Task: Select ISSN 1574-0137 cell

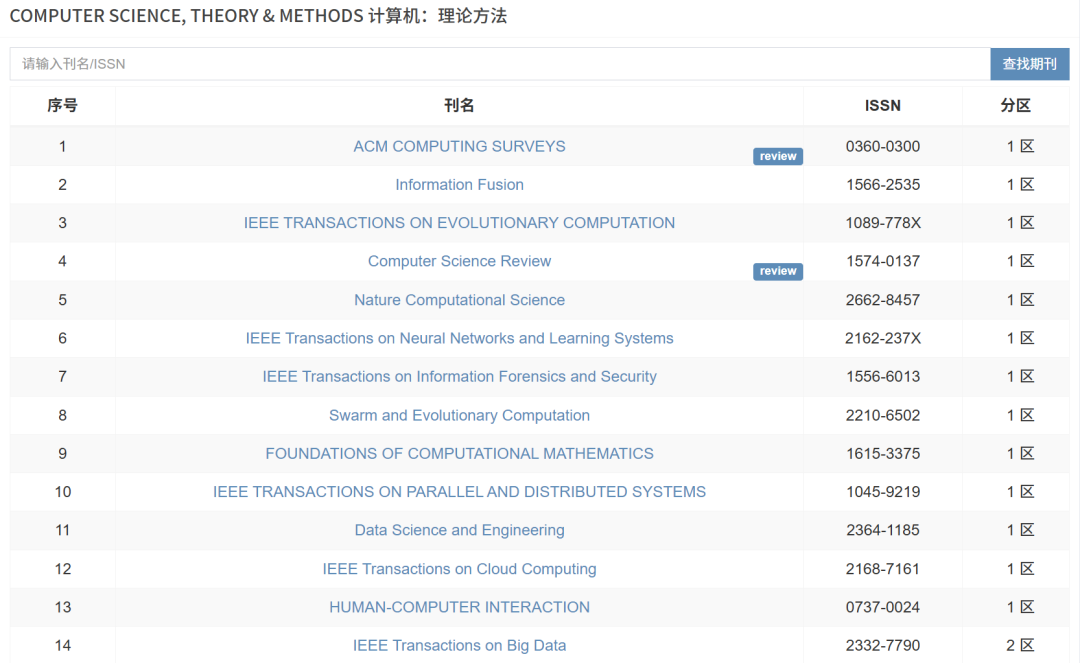Action: pyautogui.click(x=883, y=261)
